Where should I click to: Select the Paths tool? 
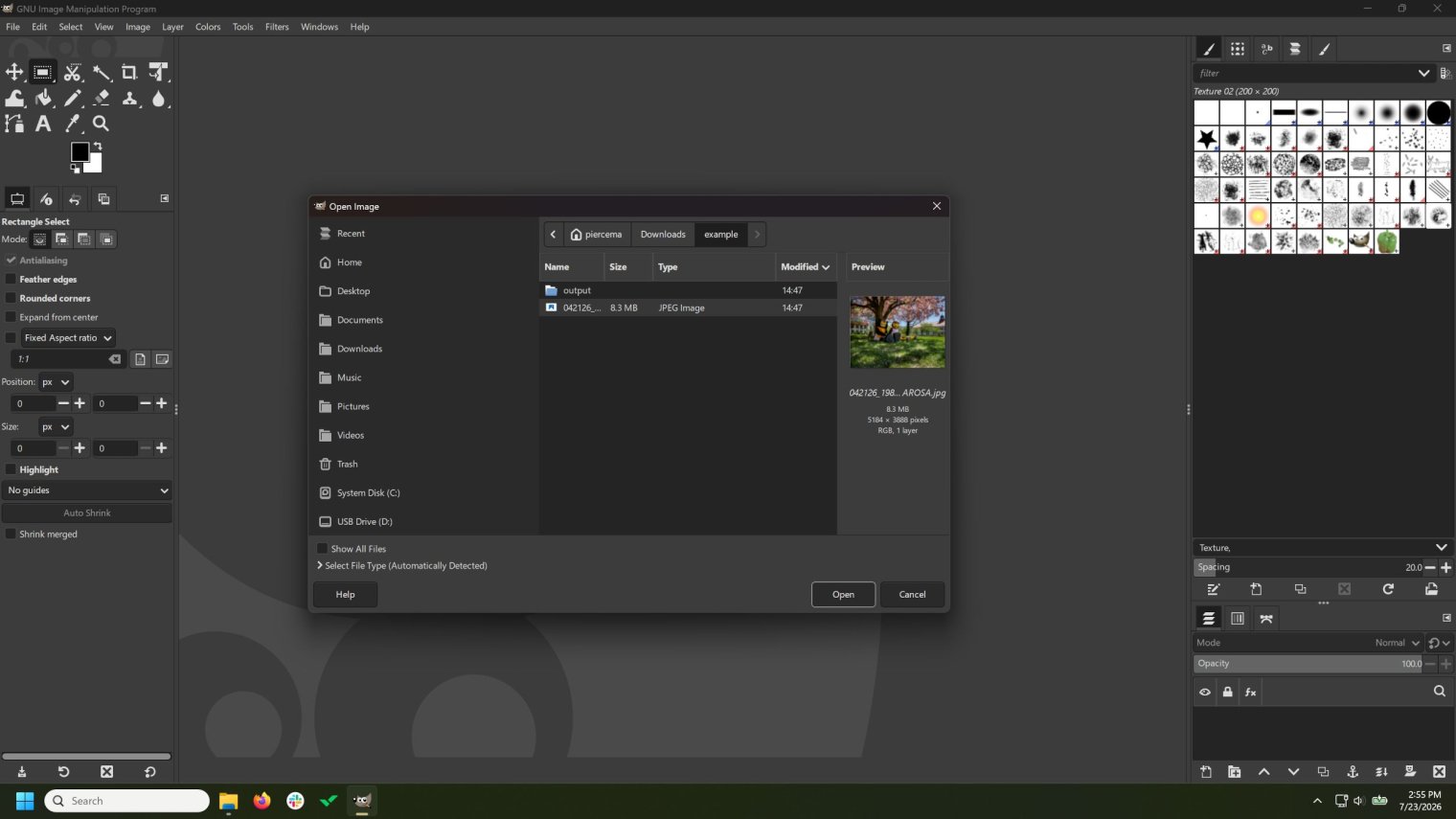(x=14, y=124)
